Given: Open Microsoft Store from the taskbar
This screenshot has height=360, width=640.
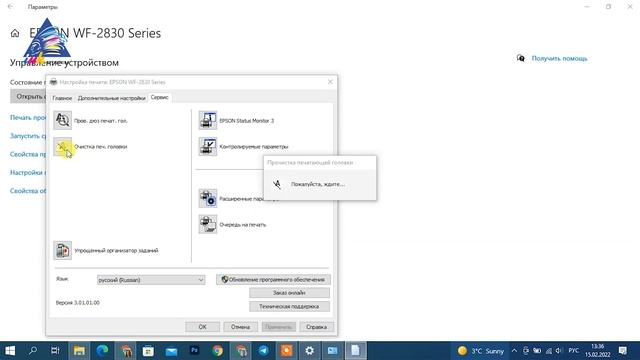Looking at the screenshot, I should pos(148,351).
